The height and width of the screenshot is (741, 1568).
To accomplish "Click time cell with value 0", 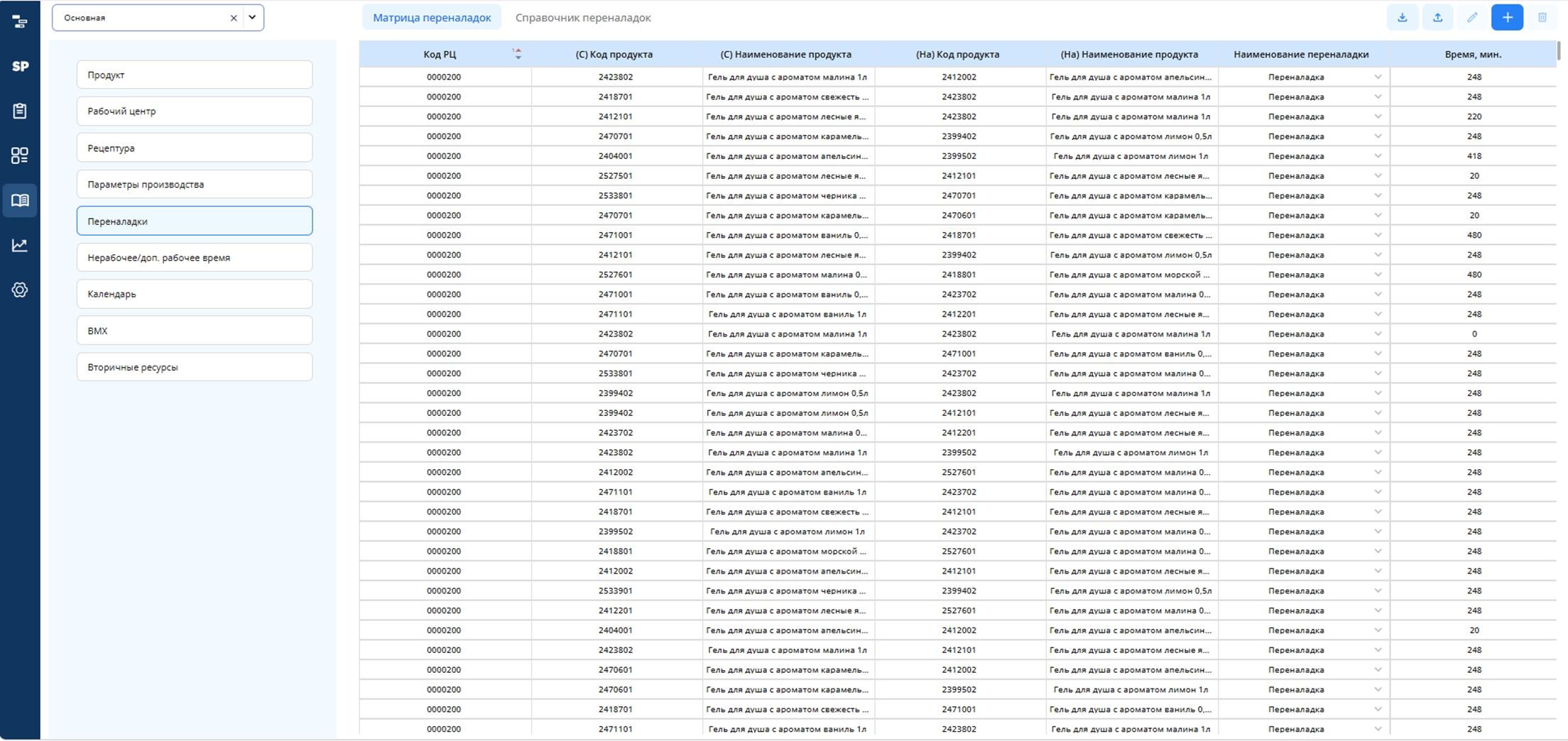I will pyautogui.click(x=1474, y=334).
